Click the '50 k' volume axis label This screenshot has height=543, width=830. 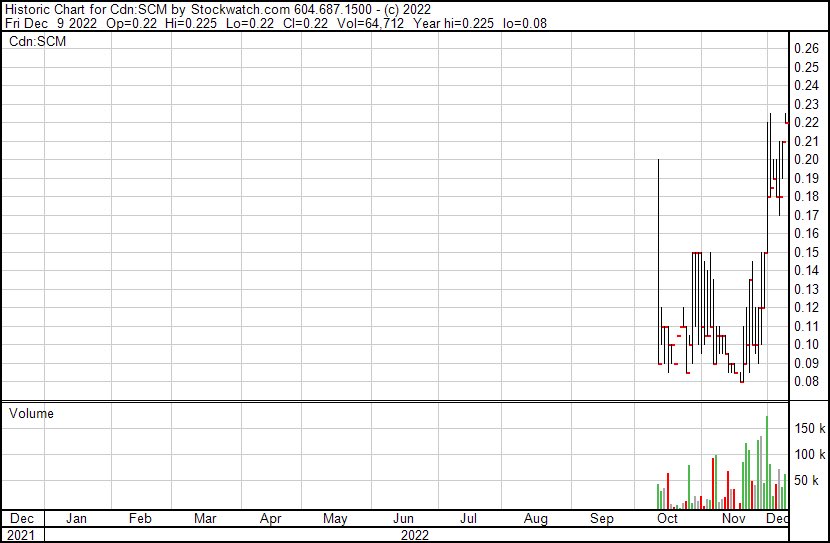[806, 480]
